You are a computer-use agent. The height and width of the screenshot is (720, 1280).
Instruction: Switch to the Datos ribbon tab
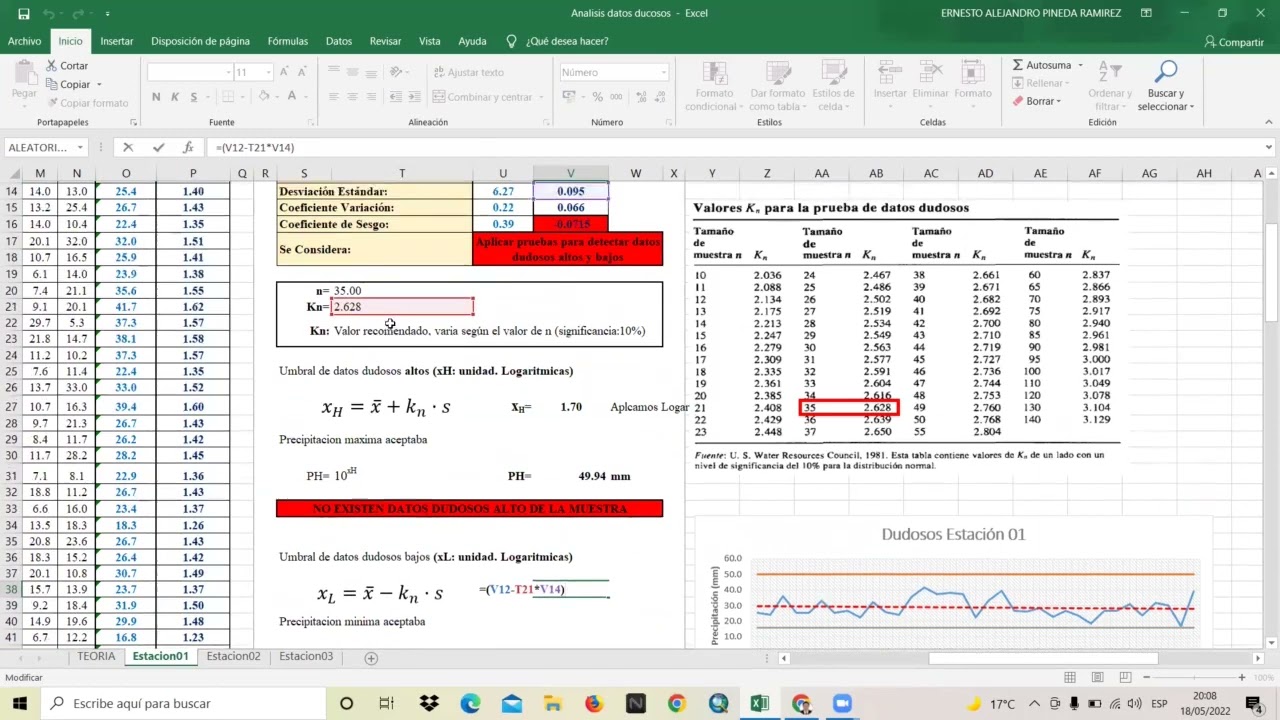(339, 41)
